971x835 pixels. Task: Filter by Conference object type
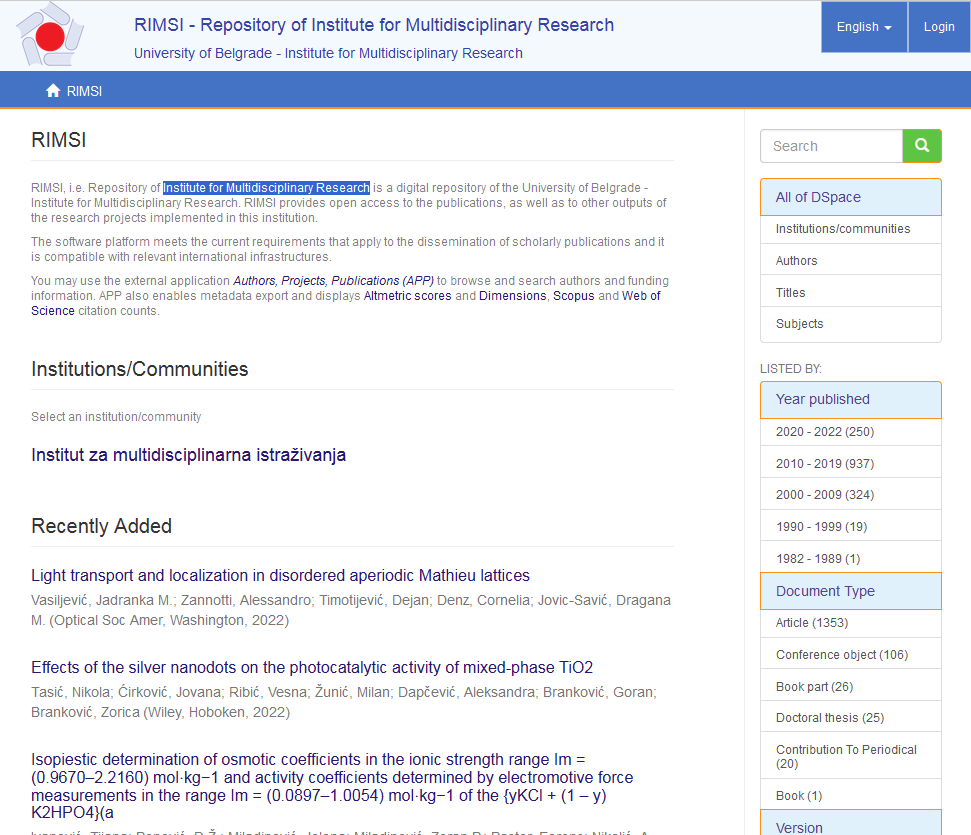pyautogui.click(x=842, y=655)
